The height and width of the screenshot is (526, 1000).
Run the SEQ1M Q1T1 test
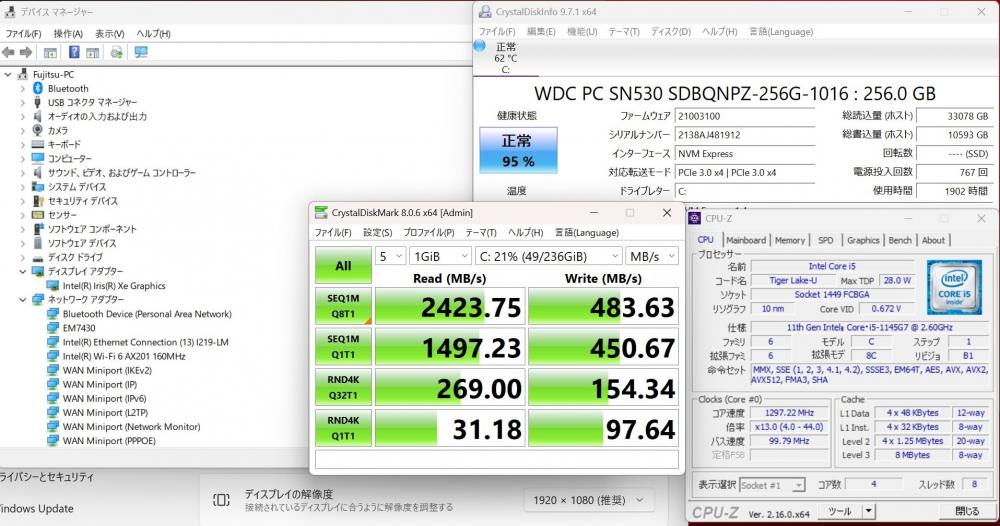tap(343, 347)
